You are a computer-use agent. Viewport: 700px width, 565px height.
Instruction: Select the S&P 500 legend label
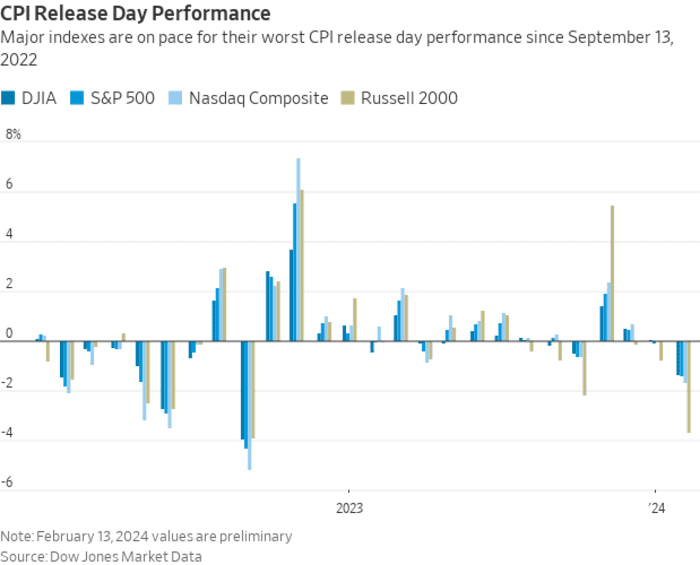(123, 98)
